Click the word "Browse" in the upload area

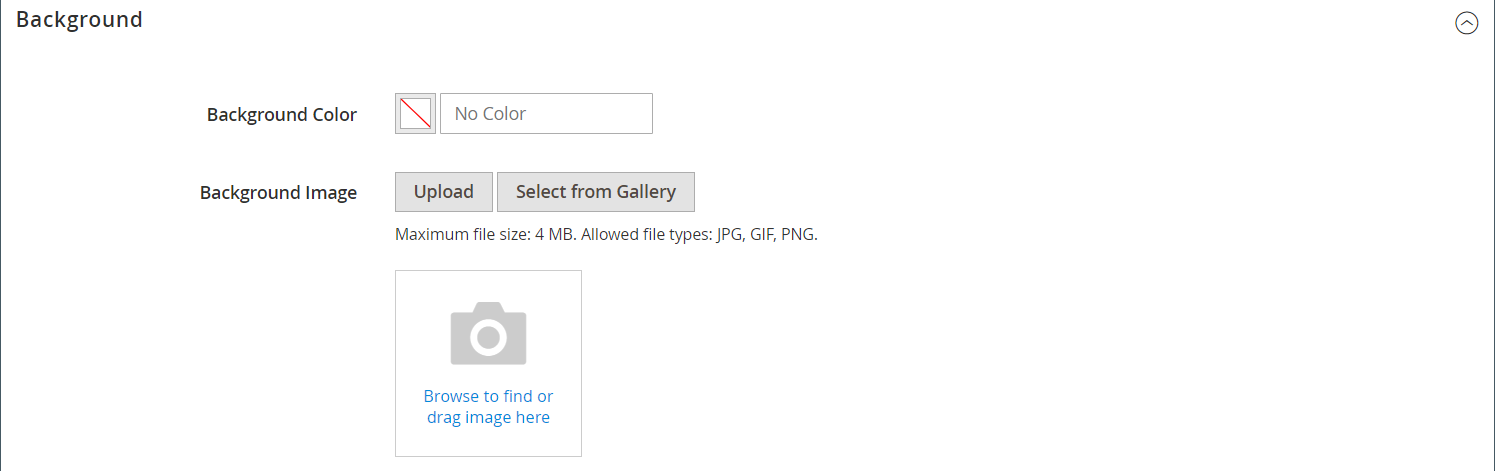click(x=452, y=396)
